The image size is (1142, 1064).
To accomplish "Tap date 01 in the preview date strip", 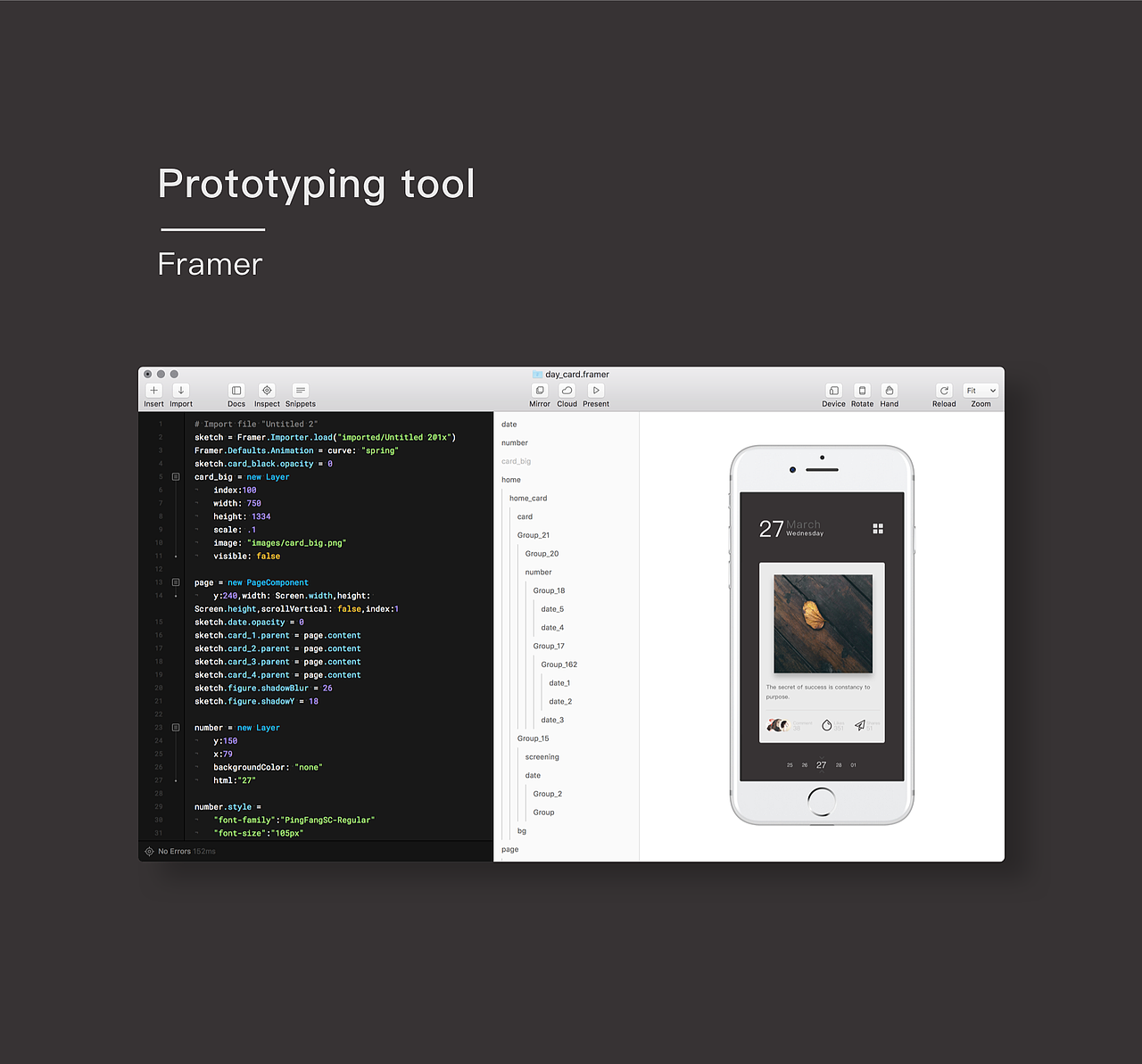I will point(854,765).
